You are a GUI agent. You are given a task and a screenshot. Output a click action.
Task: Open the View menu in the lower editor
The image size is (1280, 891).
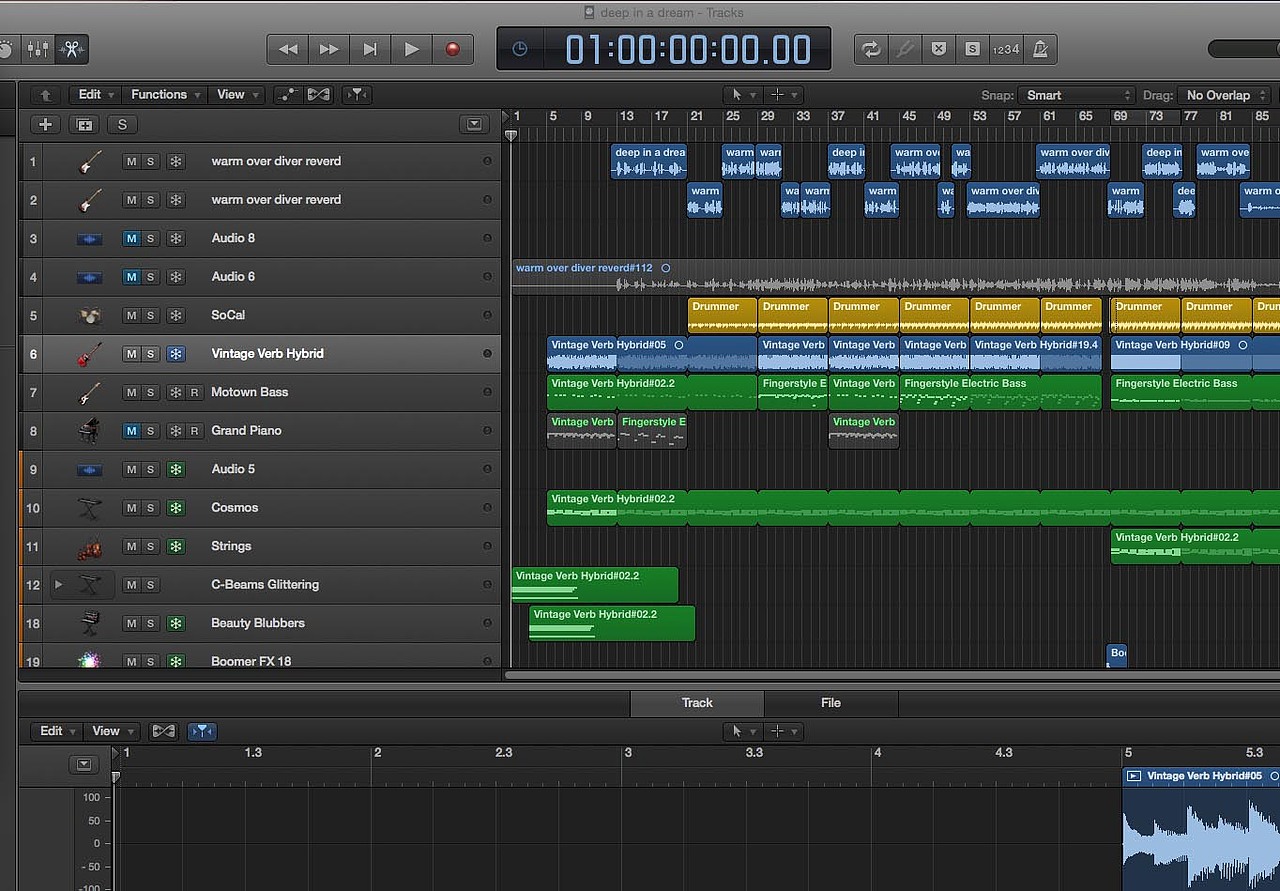click(111, 731)
